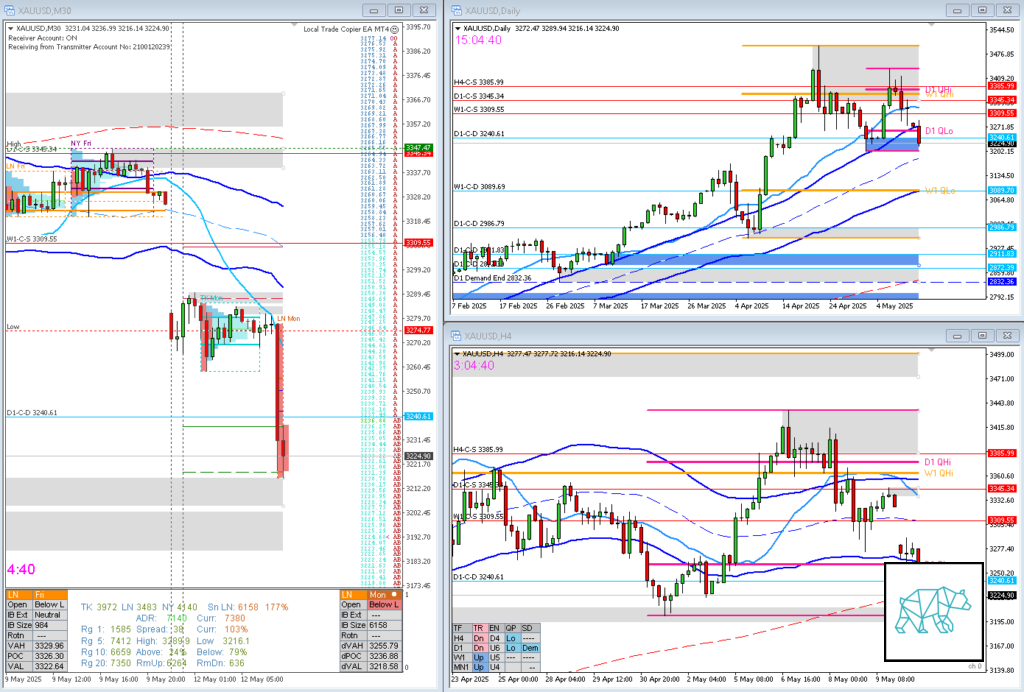This screenshot has width=1024, height=692.
Task: Click the VAH value 3329.96
Action: pyautogui.click(x=50, y=646)
